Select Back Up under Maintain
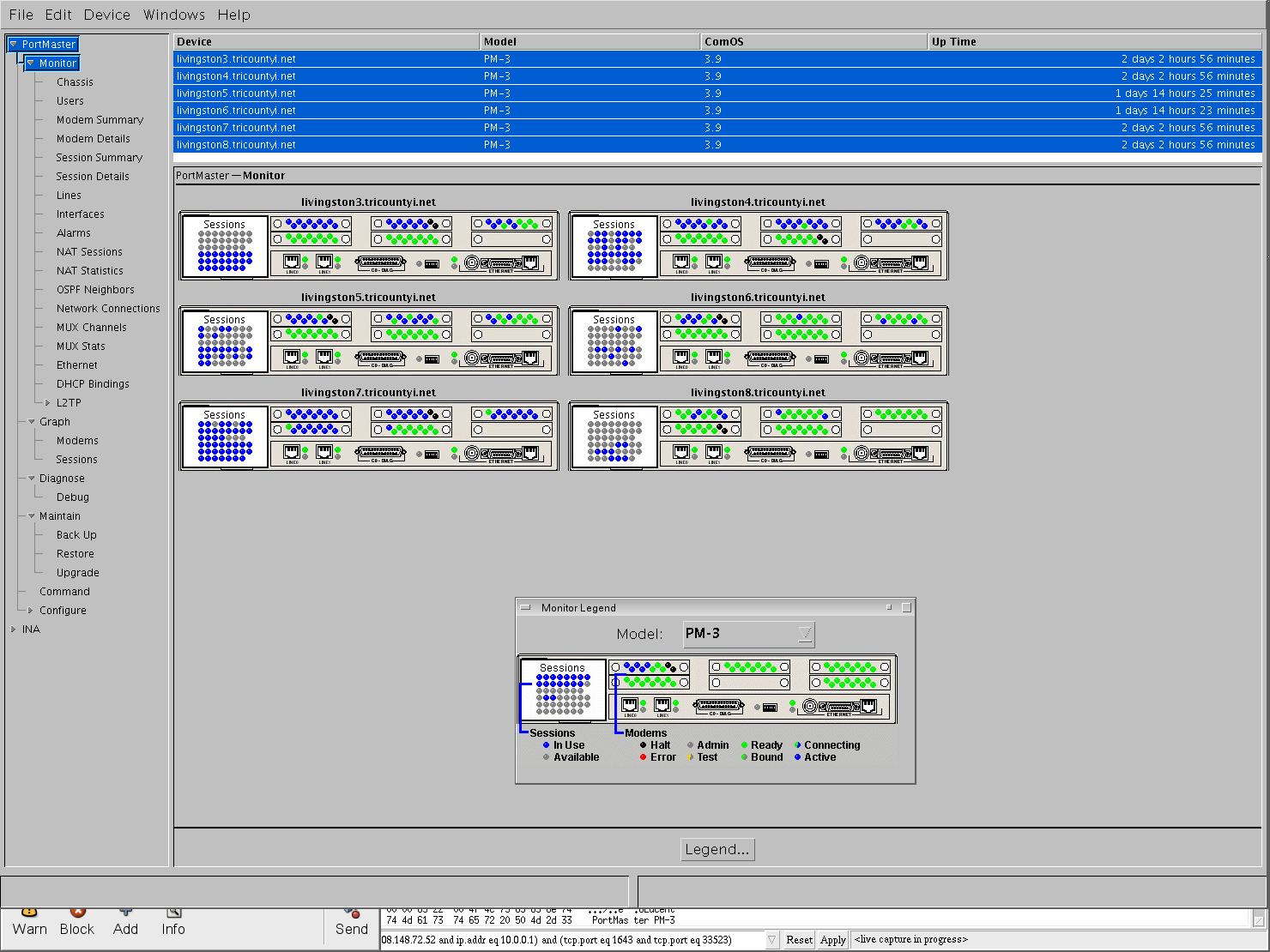This screenshot has width=1270, height=952. click(x=76, y=535)
